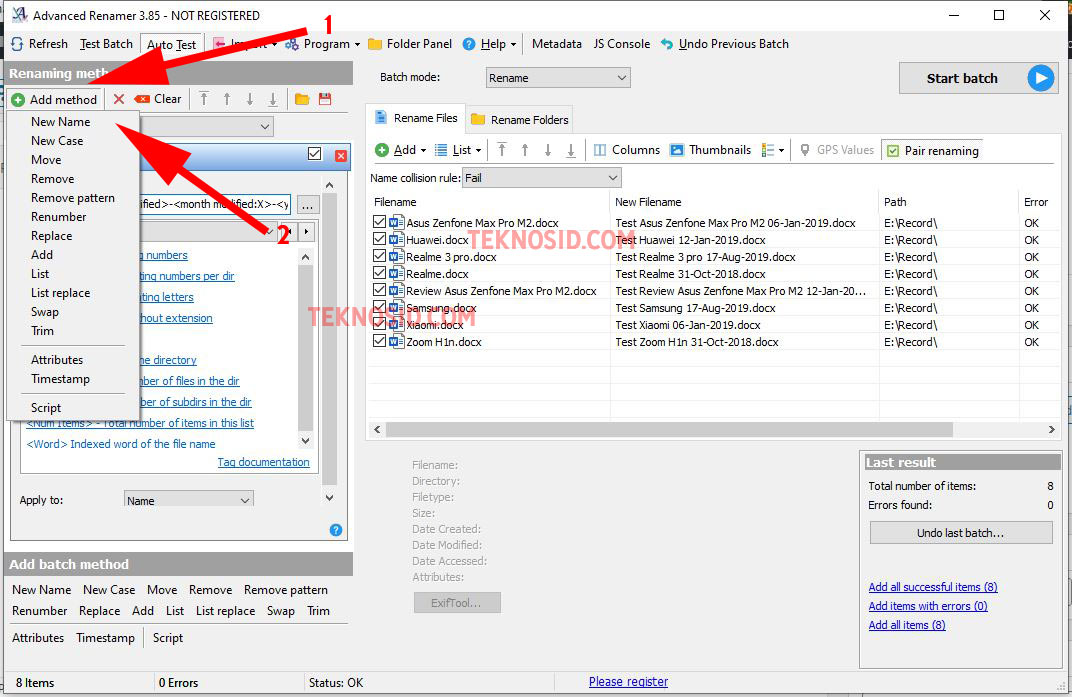Click Add all successful items (8) link
This screenshot has width=1072, height=697.
(x=933, y=587)
